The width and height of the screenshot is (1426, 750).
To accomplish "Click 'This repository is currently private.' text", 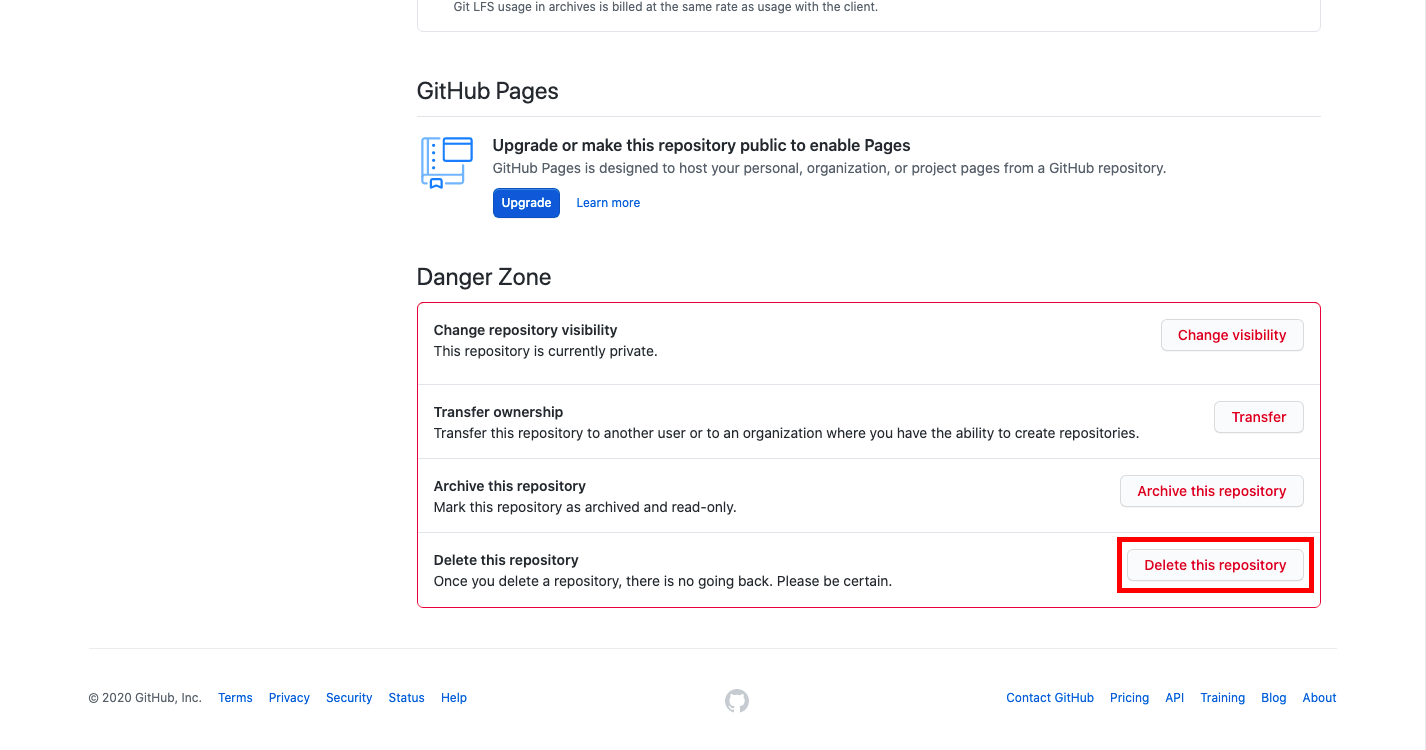I will point(545,352).
